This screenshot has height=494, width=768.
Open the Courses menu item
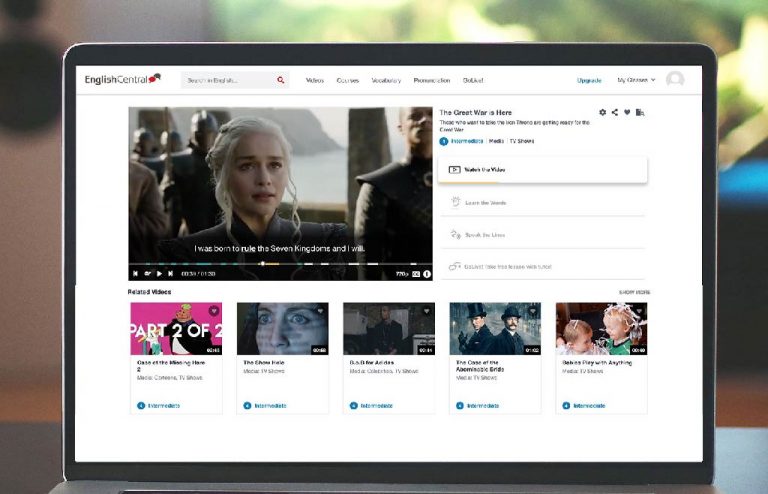click(x=347, y=80)
